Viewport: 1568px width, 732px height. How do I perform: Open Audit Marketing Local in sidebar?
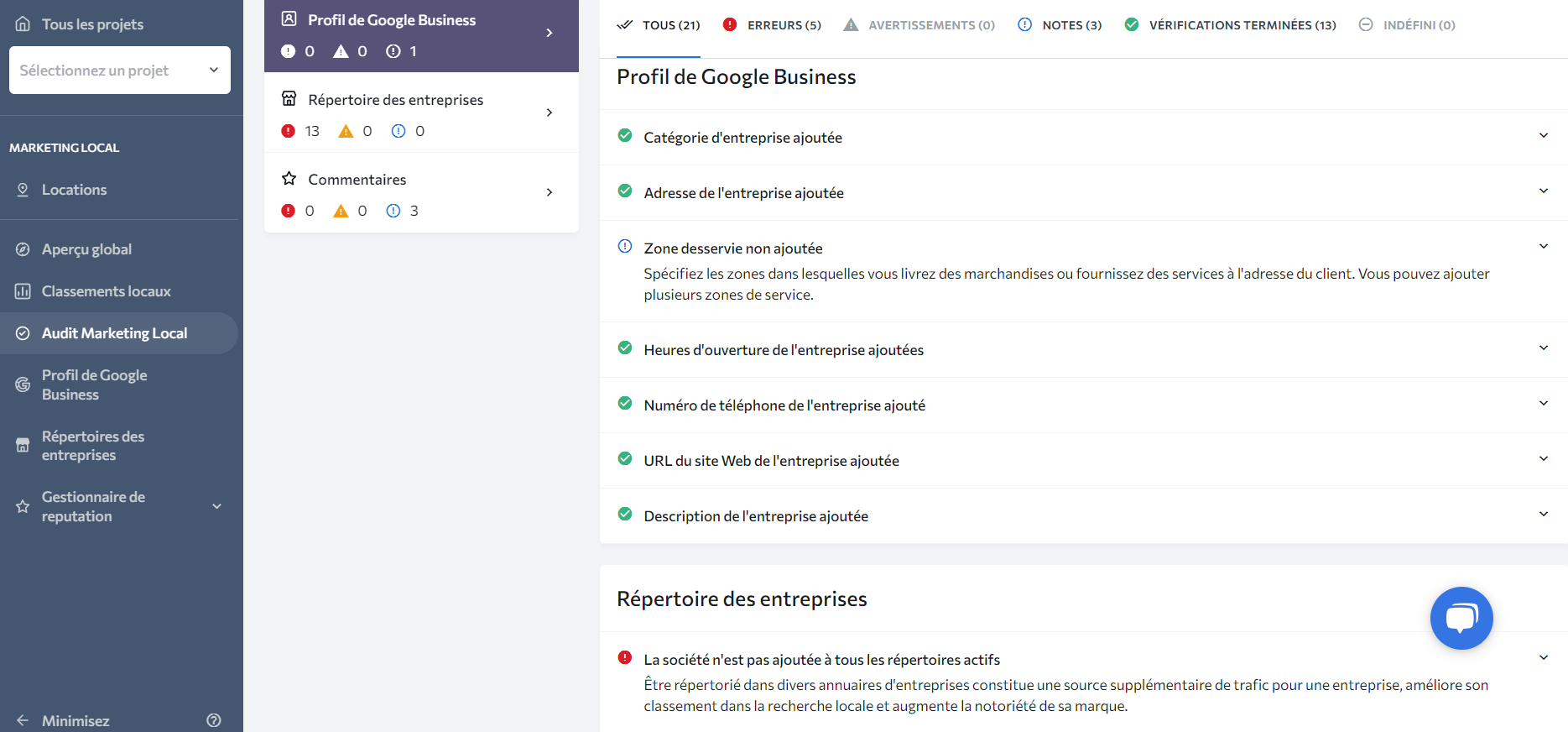point(115,333)
